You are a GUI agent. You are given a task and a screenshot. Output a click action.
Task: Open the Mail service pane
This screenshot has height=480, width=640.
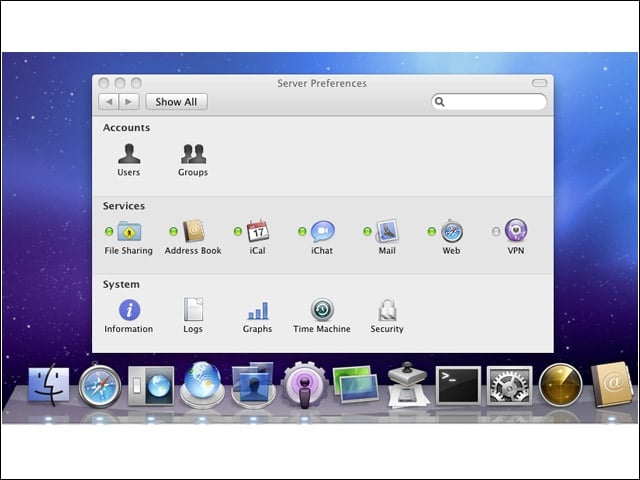387,238
